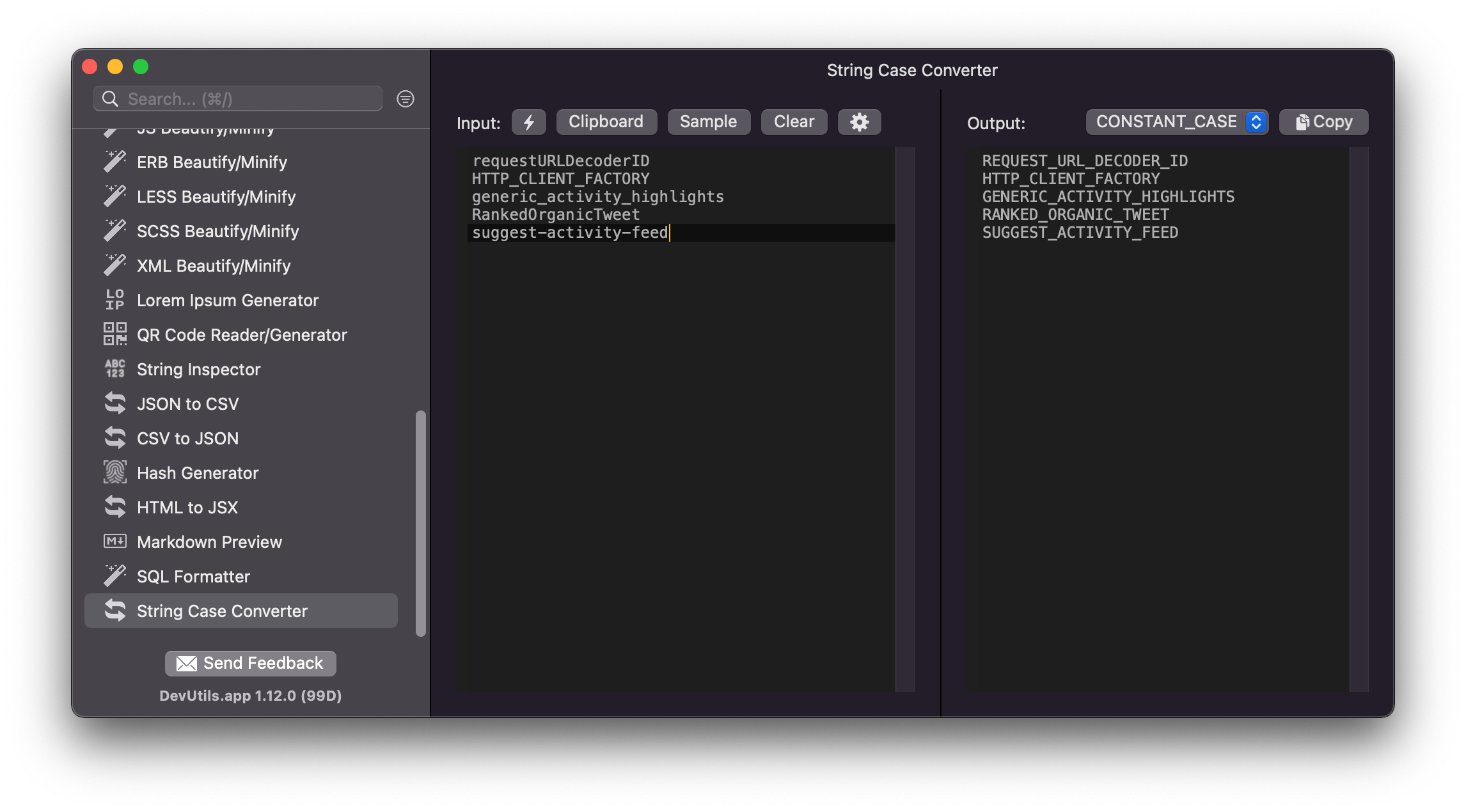Click the Send Feedback button
The image size is (1466, 812).
point(250,663)
